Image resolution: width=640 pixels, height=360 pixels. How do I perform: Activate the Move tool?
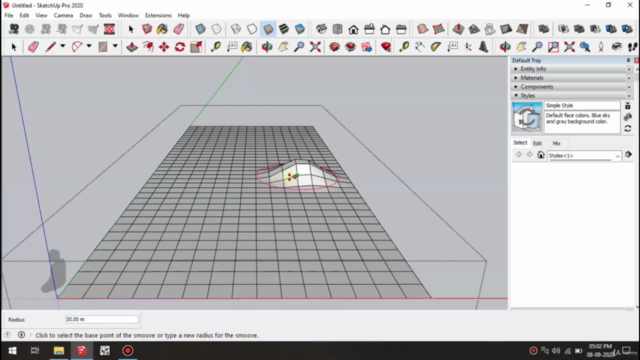coord(164,47)
